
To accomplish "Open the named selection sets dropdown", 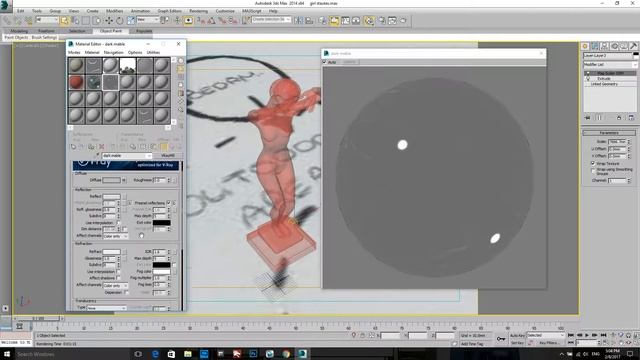I will pyautogui.click(x=271, y=20).
